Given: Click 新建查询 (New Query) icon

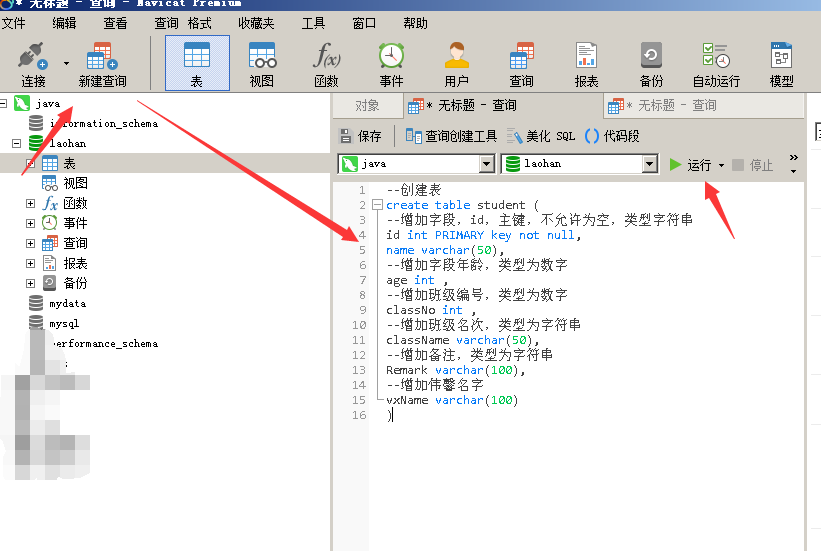Looking at the screenshot, I should [102, 65].
